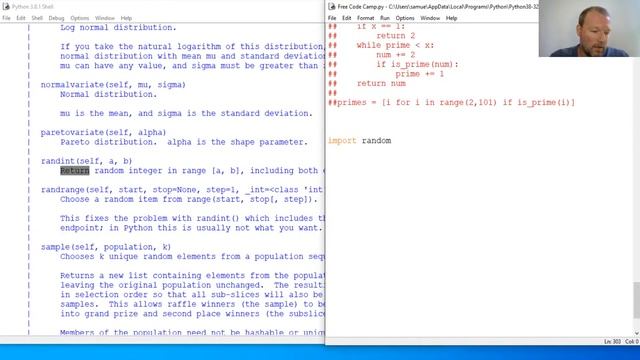Click the 'import random' line in editor

coord(360,141)
